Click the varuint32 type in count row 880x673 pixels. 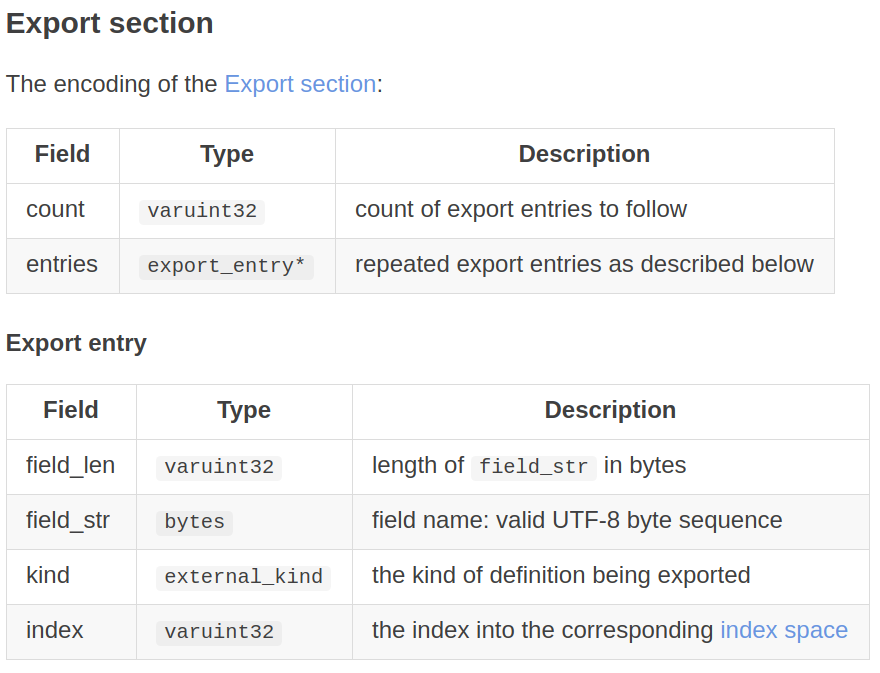coord(202,211)
